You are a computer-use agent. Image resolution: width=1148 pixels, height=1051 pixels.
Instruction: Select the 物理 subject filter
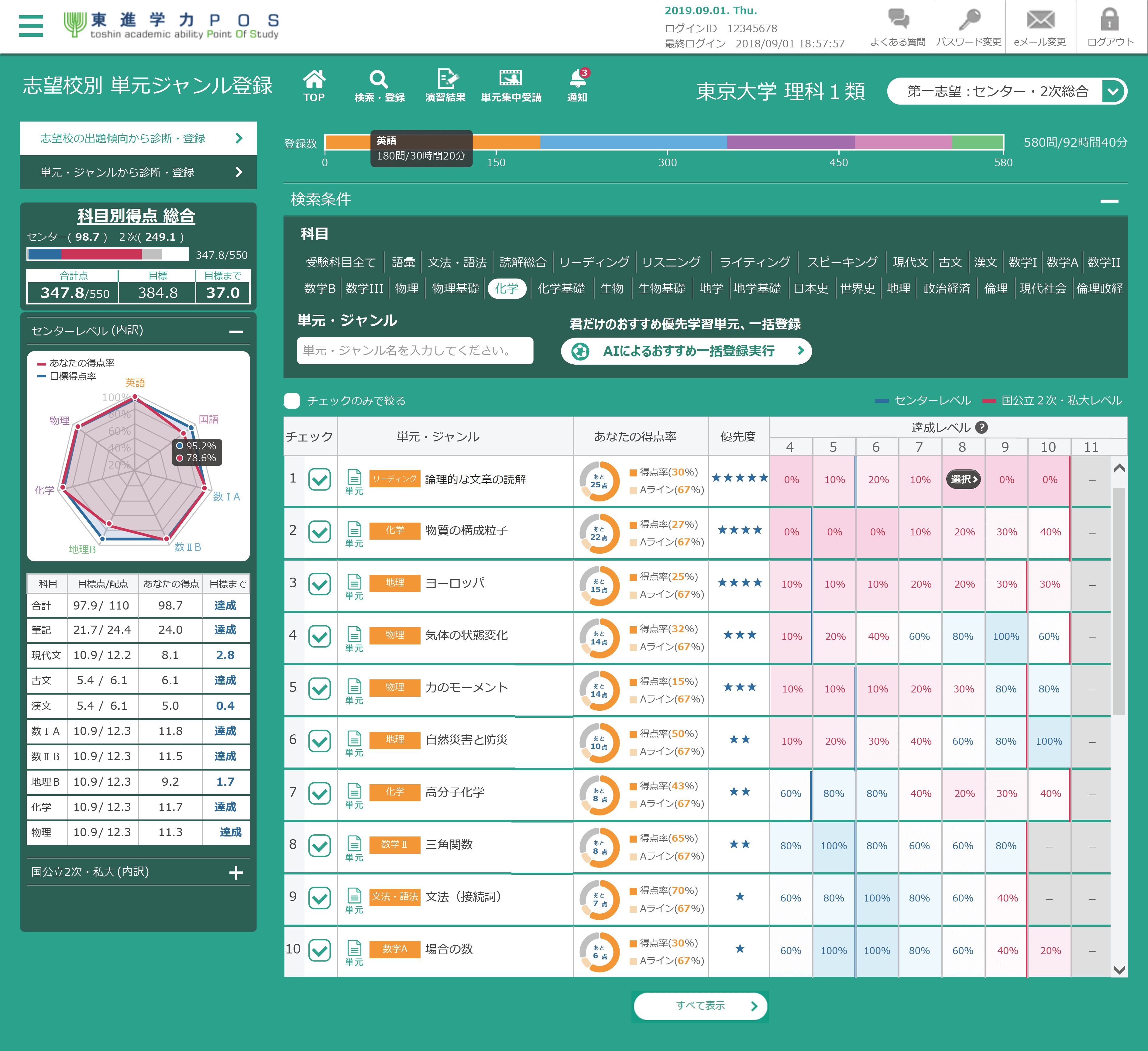click(x=407, y=289)
